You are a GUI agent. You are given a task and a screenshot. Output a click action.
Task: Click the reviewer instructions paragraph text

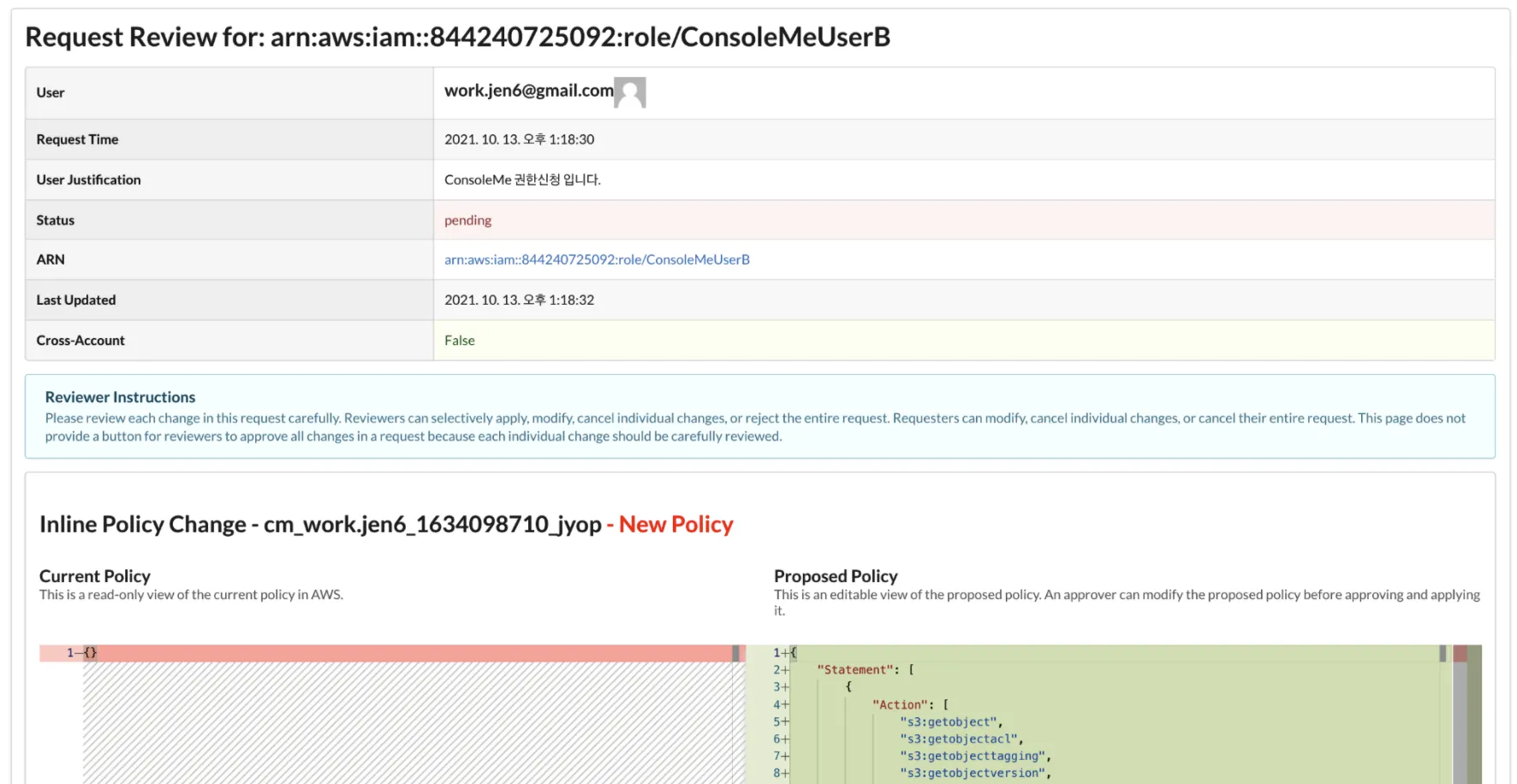click(x=755, y=427)
